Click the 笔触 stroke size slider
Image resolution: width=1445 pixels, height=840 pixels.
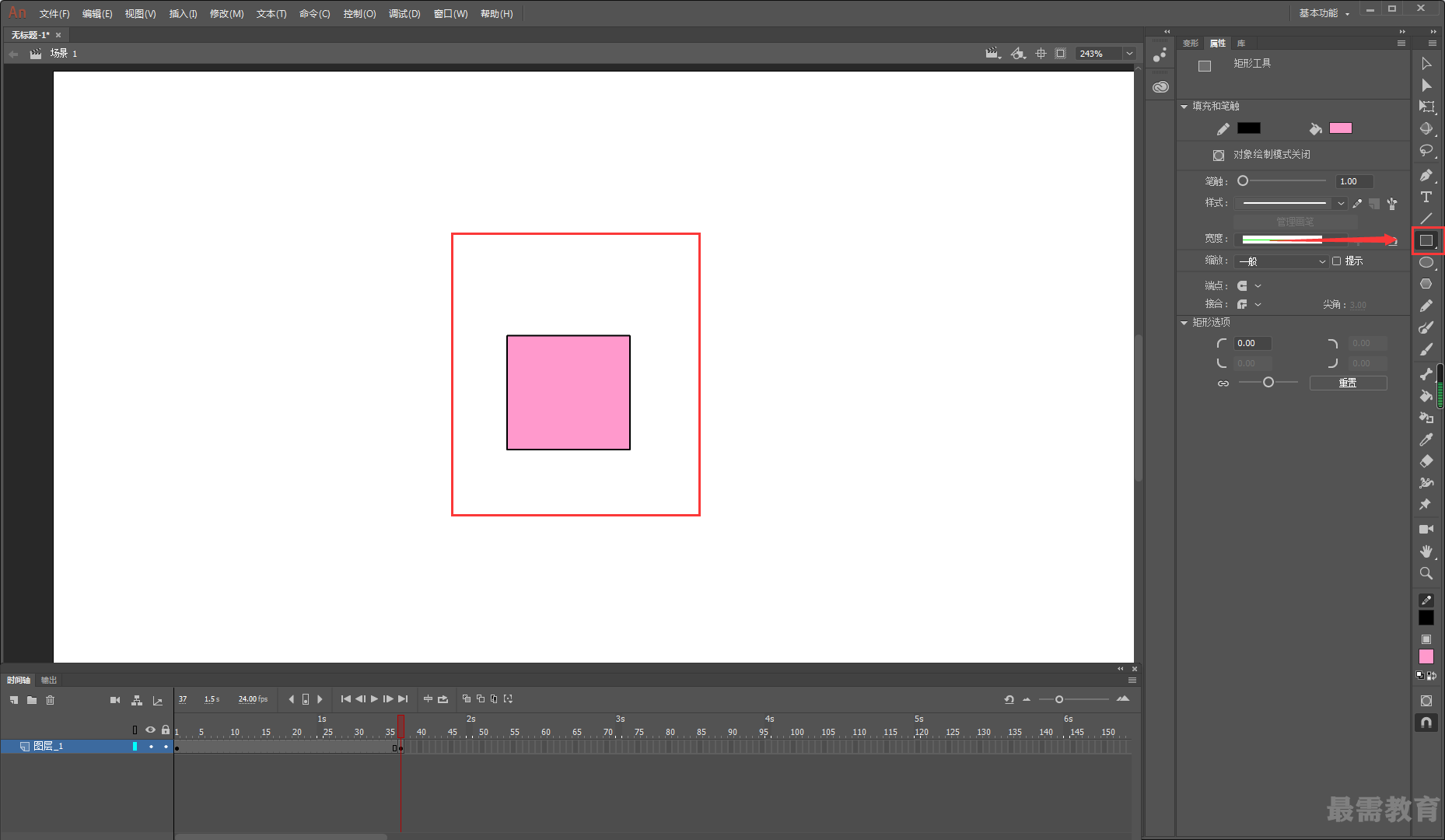coord(1283,181)
